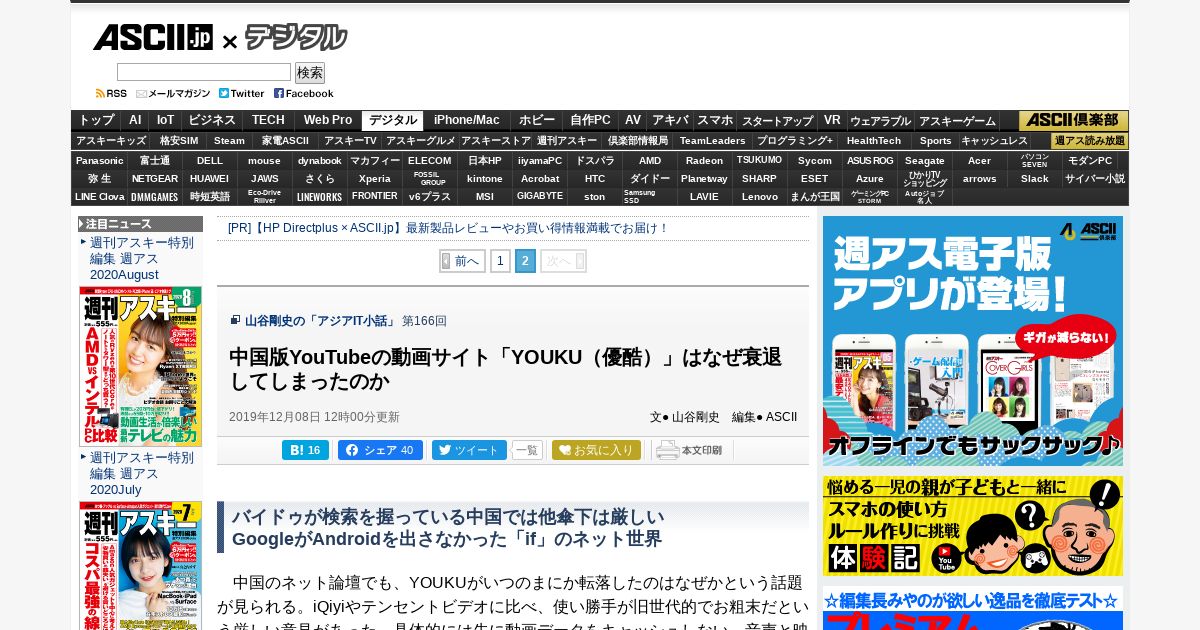Open the AI menu item

tap(135, 120)
